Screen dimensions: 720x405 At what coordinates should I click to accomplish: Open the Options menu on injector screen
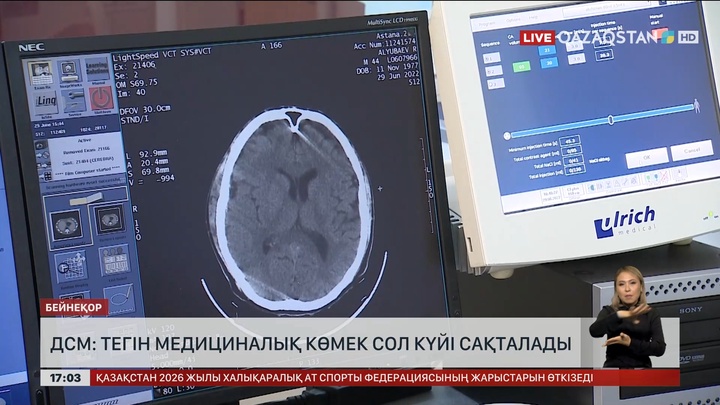(x=513, y=21)
